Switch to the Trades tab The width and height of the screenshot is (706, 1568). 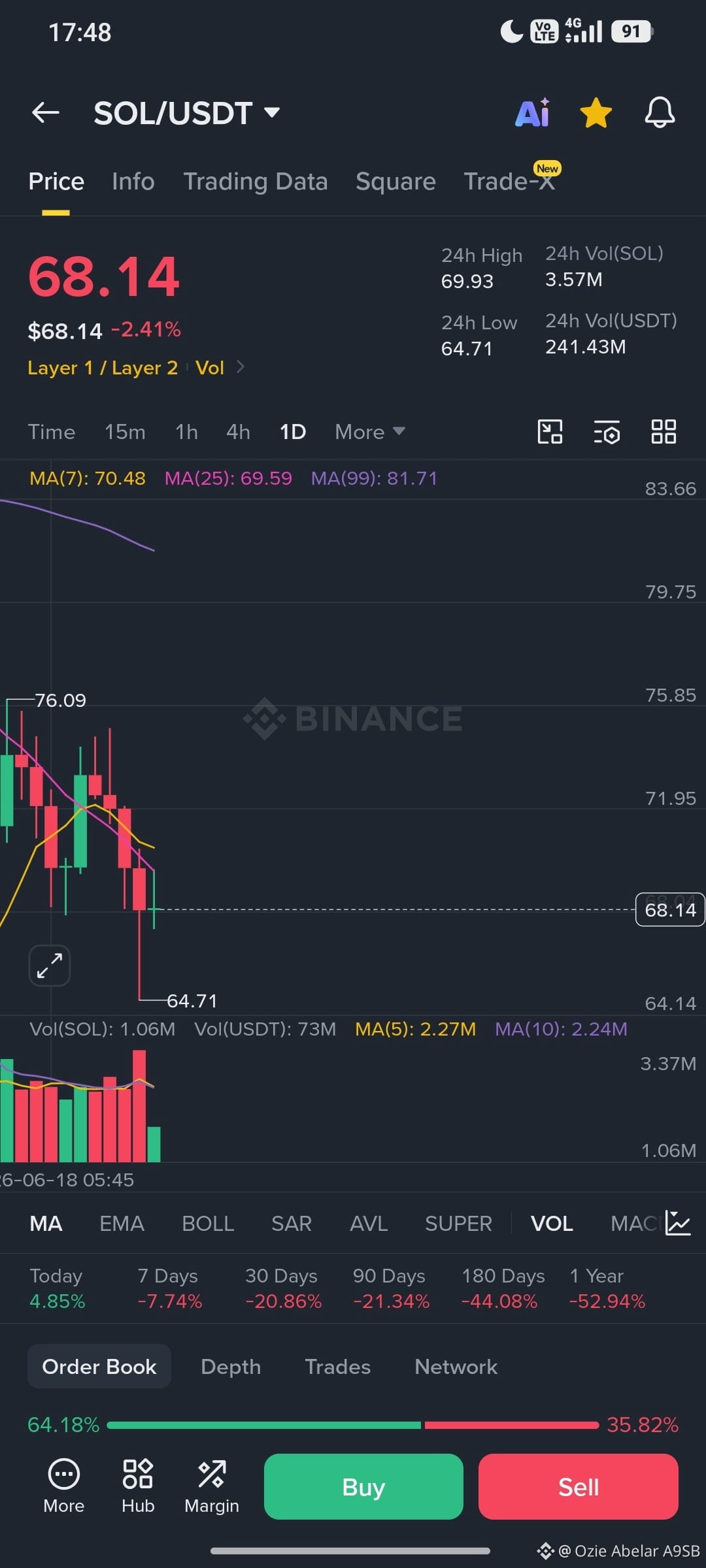tap(337, 1367)
